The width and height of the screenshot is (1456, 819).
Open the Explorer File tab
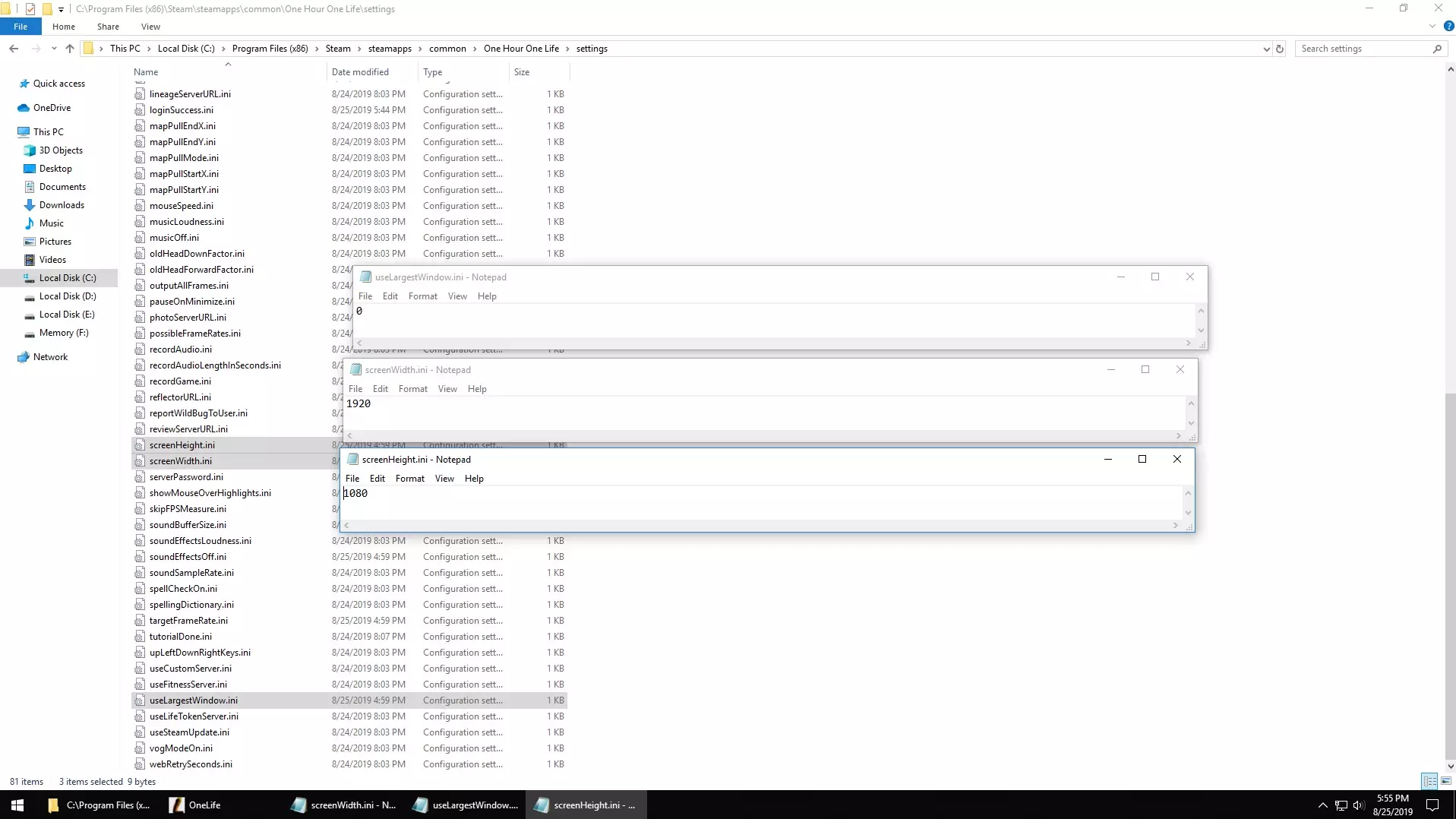tap(21, 27)
